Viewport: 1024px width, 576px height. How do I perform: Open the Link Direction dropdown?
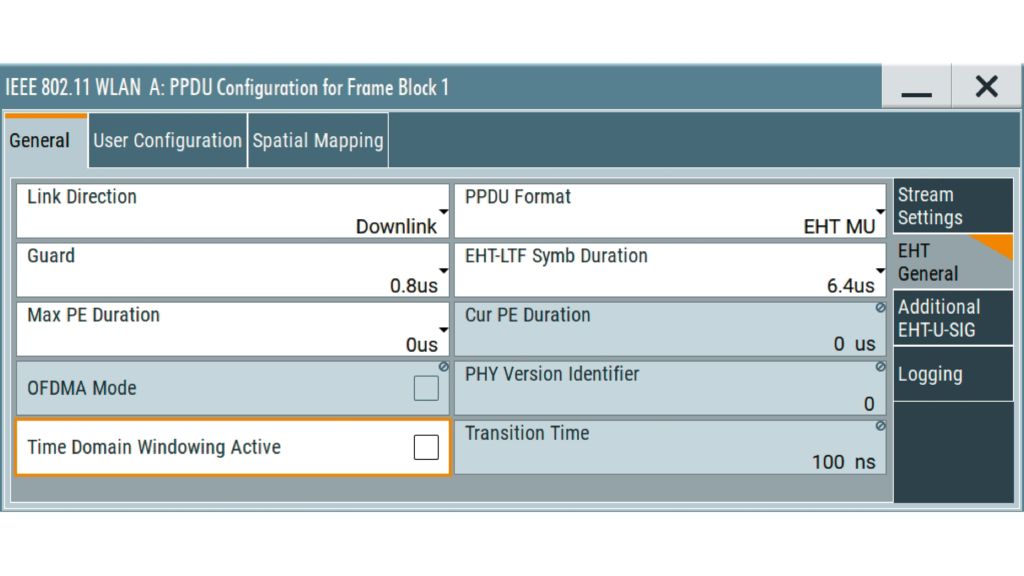(232, 211)
